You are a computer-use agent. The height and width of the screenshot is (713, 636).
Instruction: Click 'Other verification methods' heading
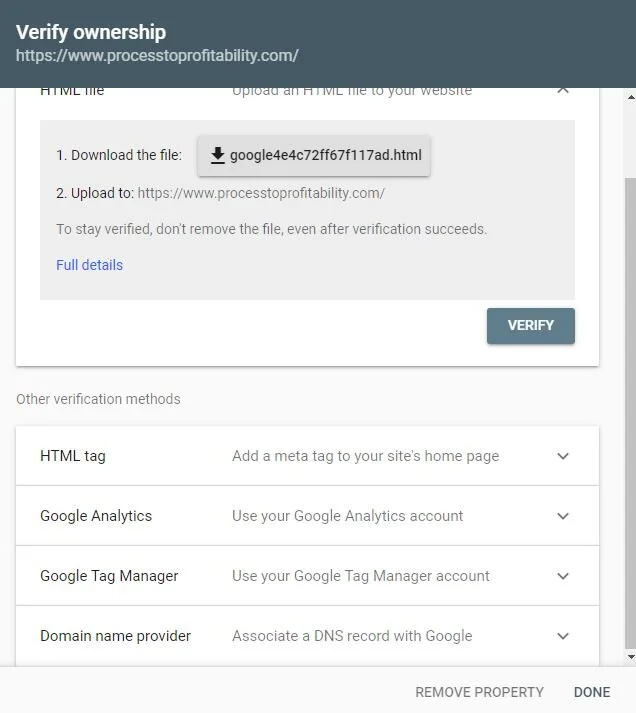click(98, 399)
